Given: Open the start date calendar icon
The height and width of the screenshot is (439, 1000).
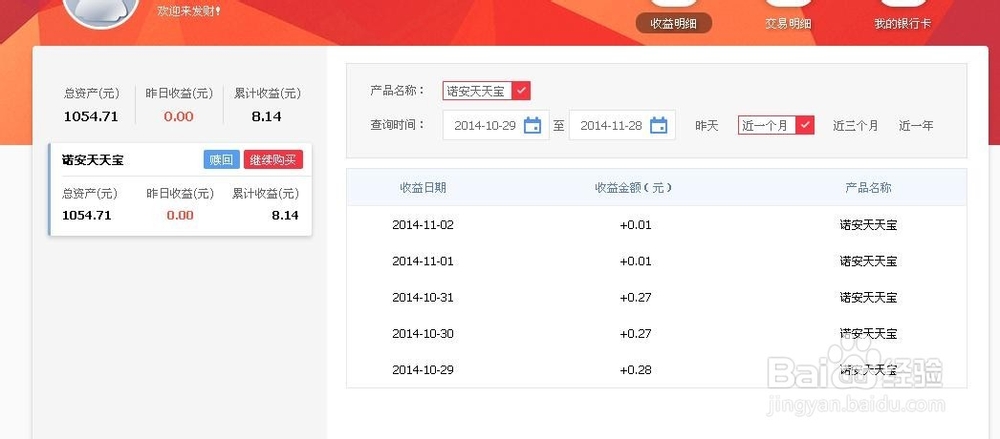Looking at the screenshot, I should (532, 125).
